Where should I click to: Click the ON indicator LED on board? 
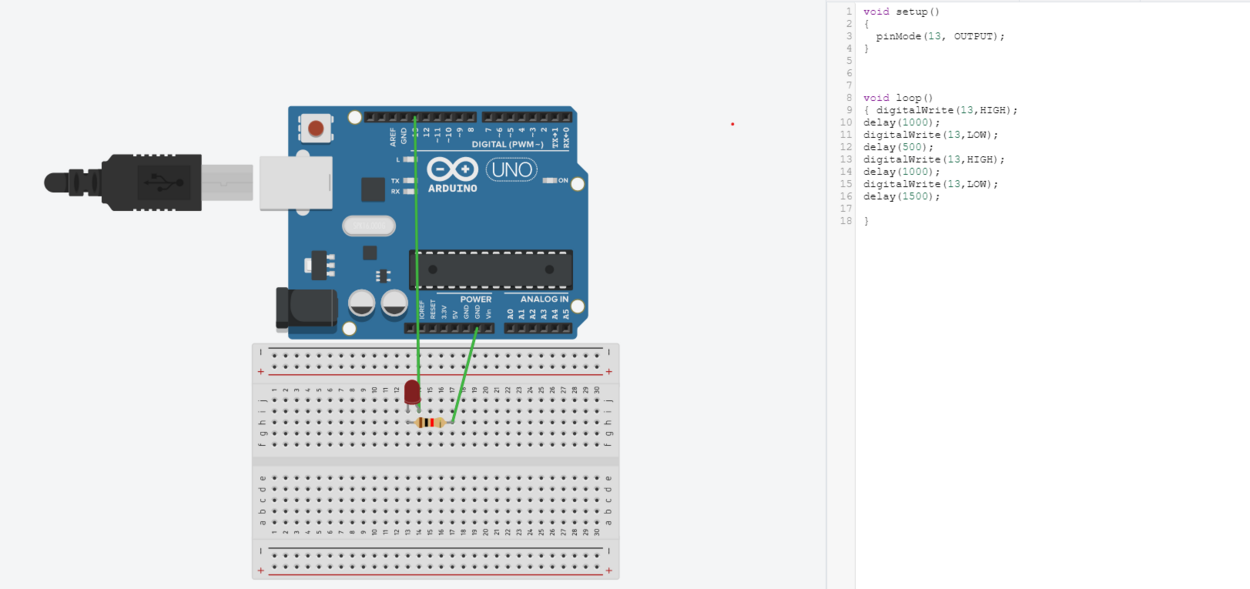549,180
